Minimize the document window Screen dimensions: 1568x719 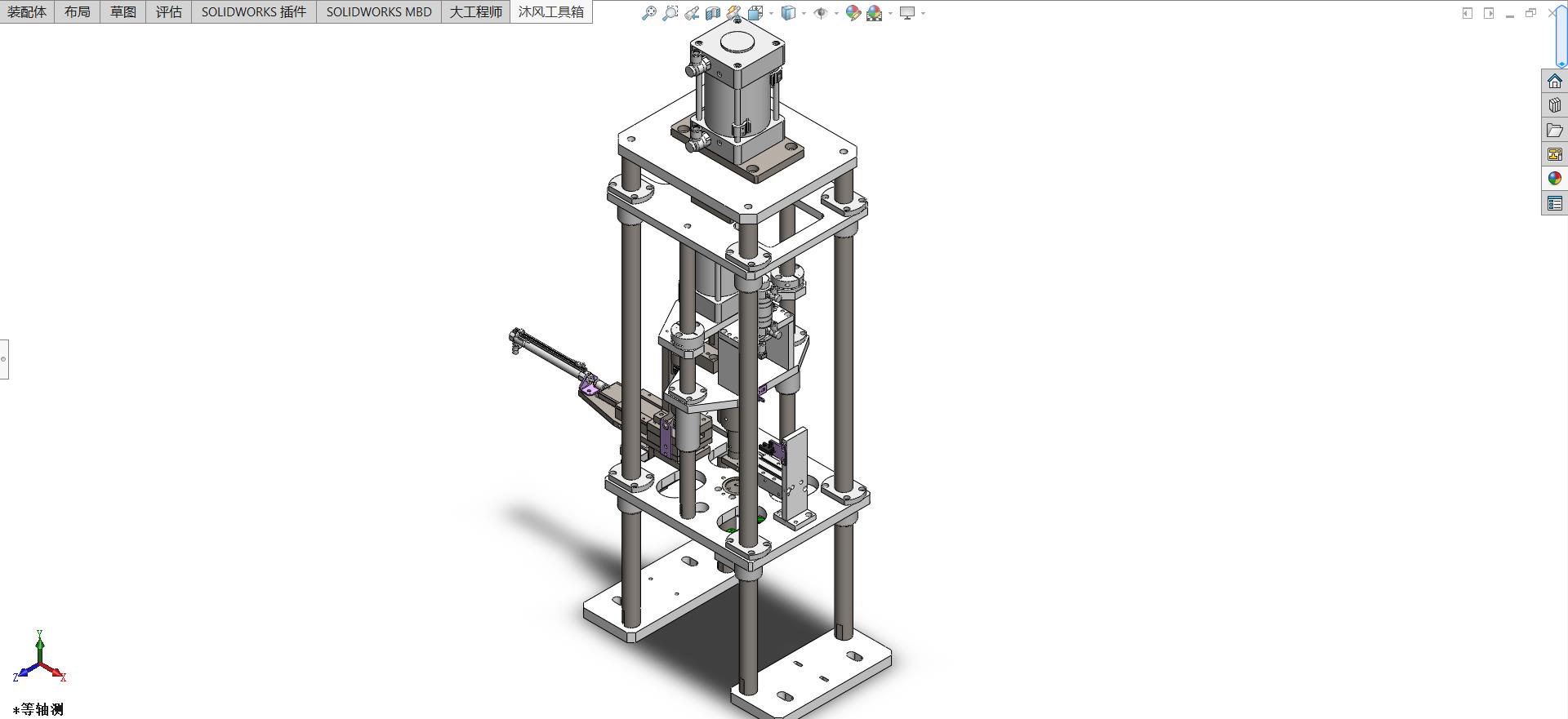pyautogui.click(x=1510, y=14)
